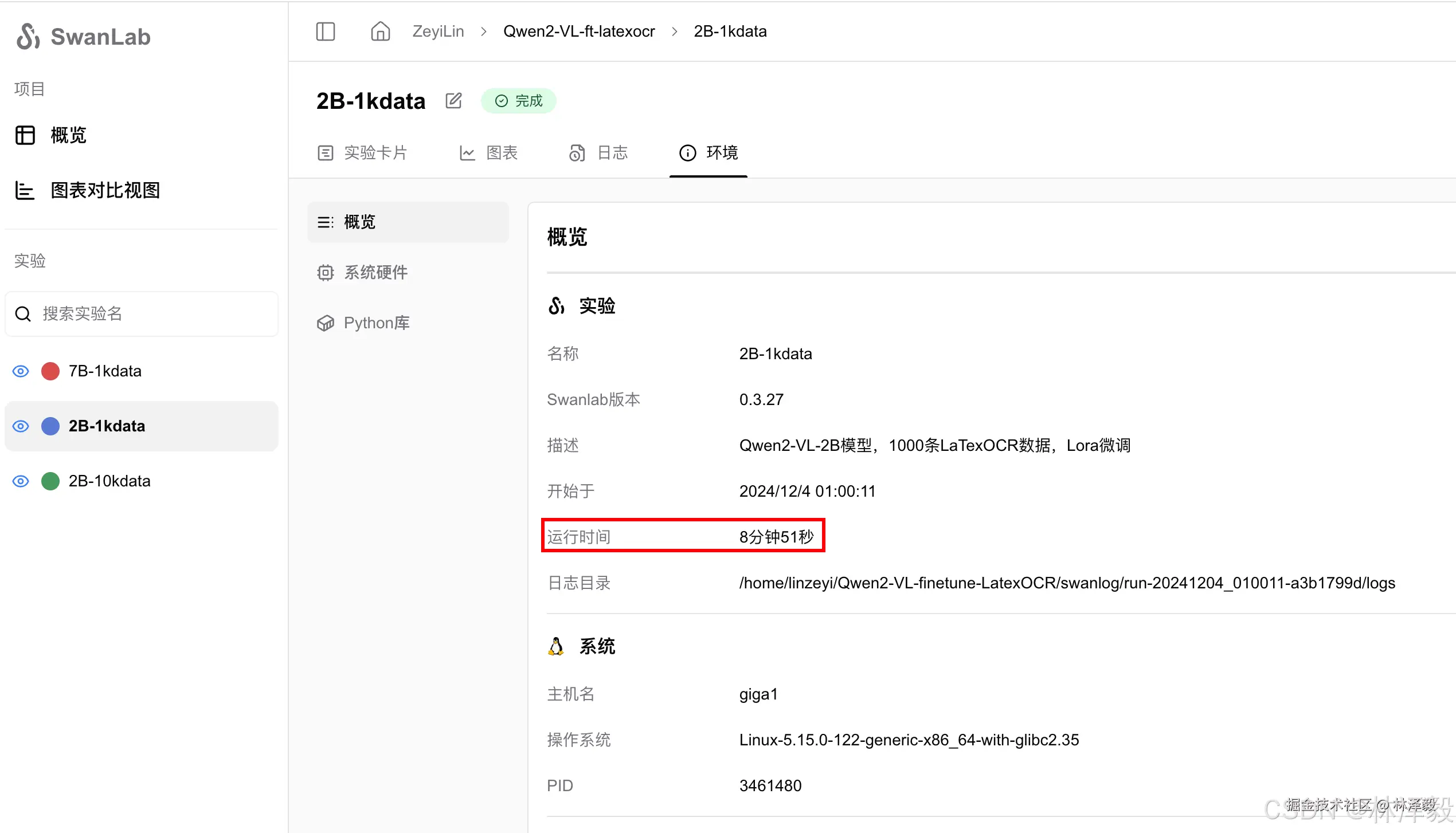Click the home icon in the breadcrumb
The width and height of the screenshot is (1456, 833).
coord(380,32)
